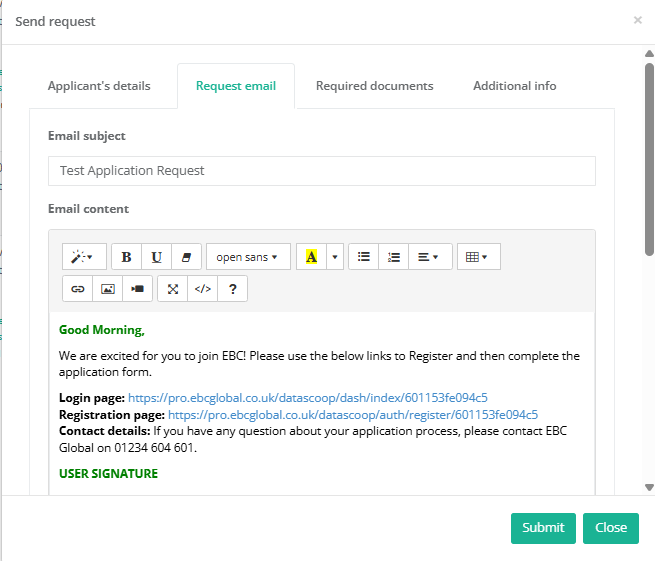Image resolution: width=655 pixels, height=561 pixels.
Task: Click the insert video icon
Action: coord(138,289)
